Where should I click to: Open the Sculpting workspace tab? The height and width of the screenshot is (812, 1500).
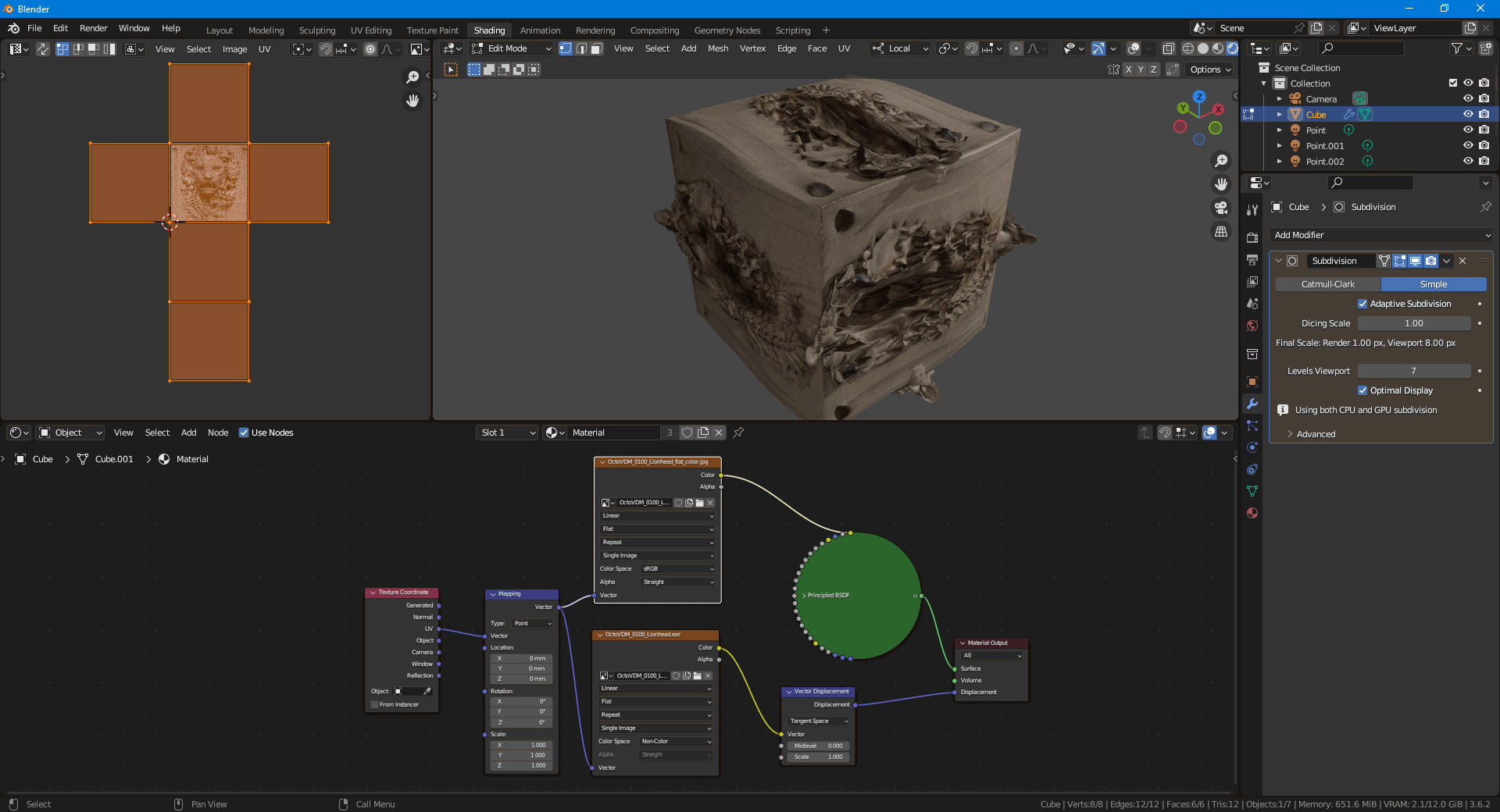[317, 30]
